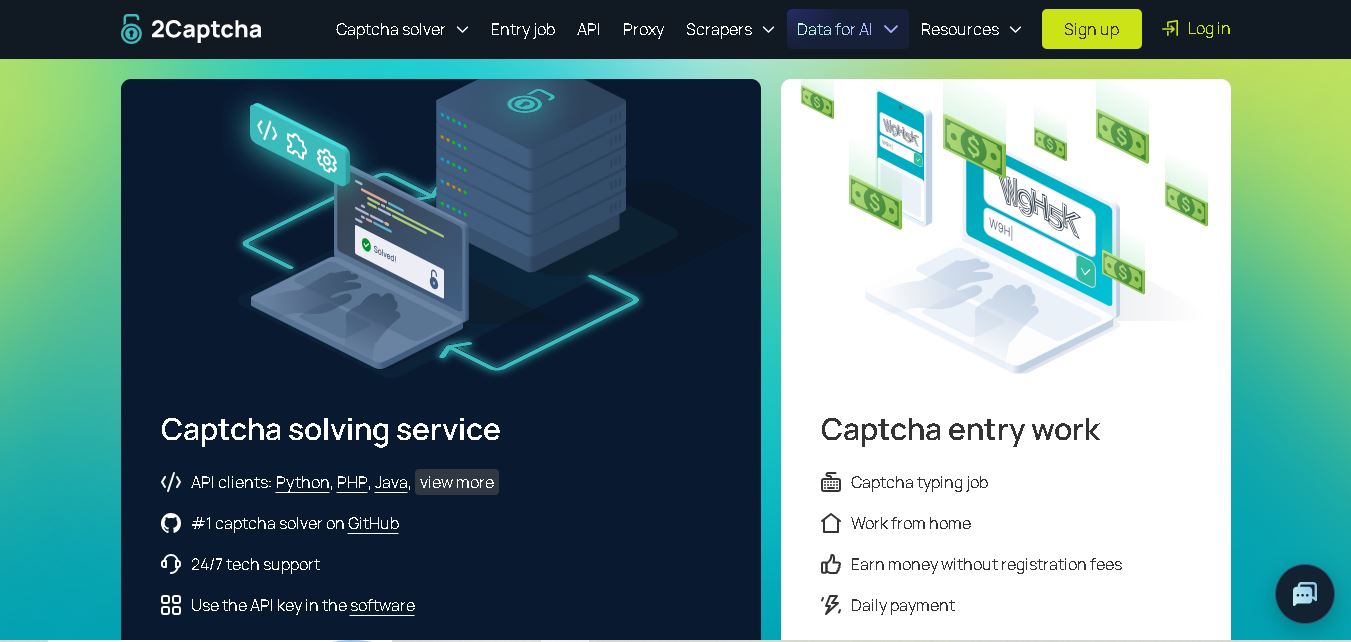Expand the Scrapers dropdown chevron
This screenshot has height=642, width=1351.
768,30
